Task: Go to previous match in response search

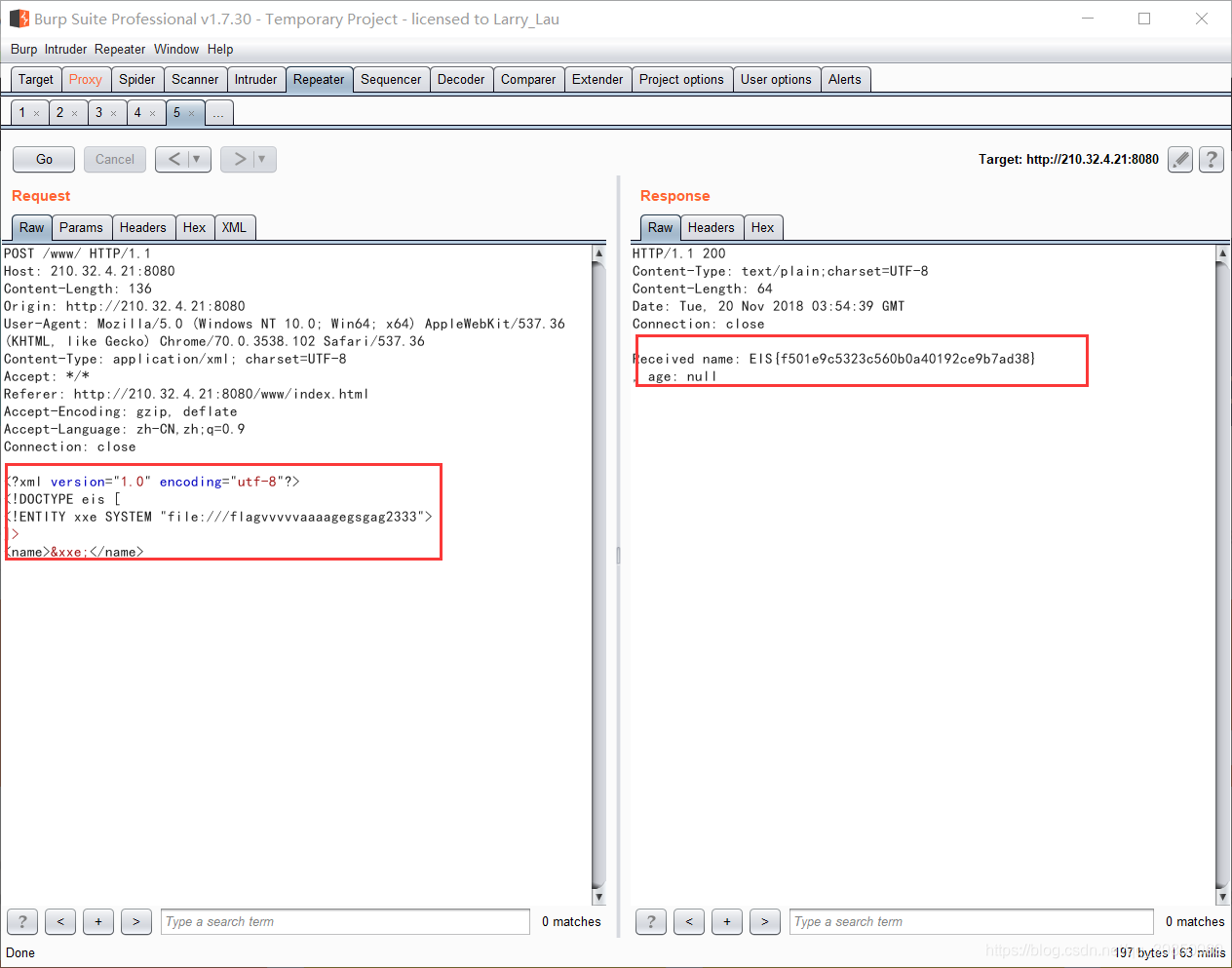Action: [x=689, y=921]
